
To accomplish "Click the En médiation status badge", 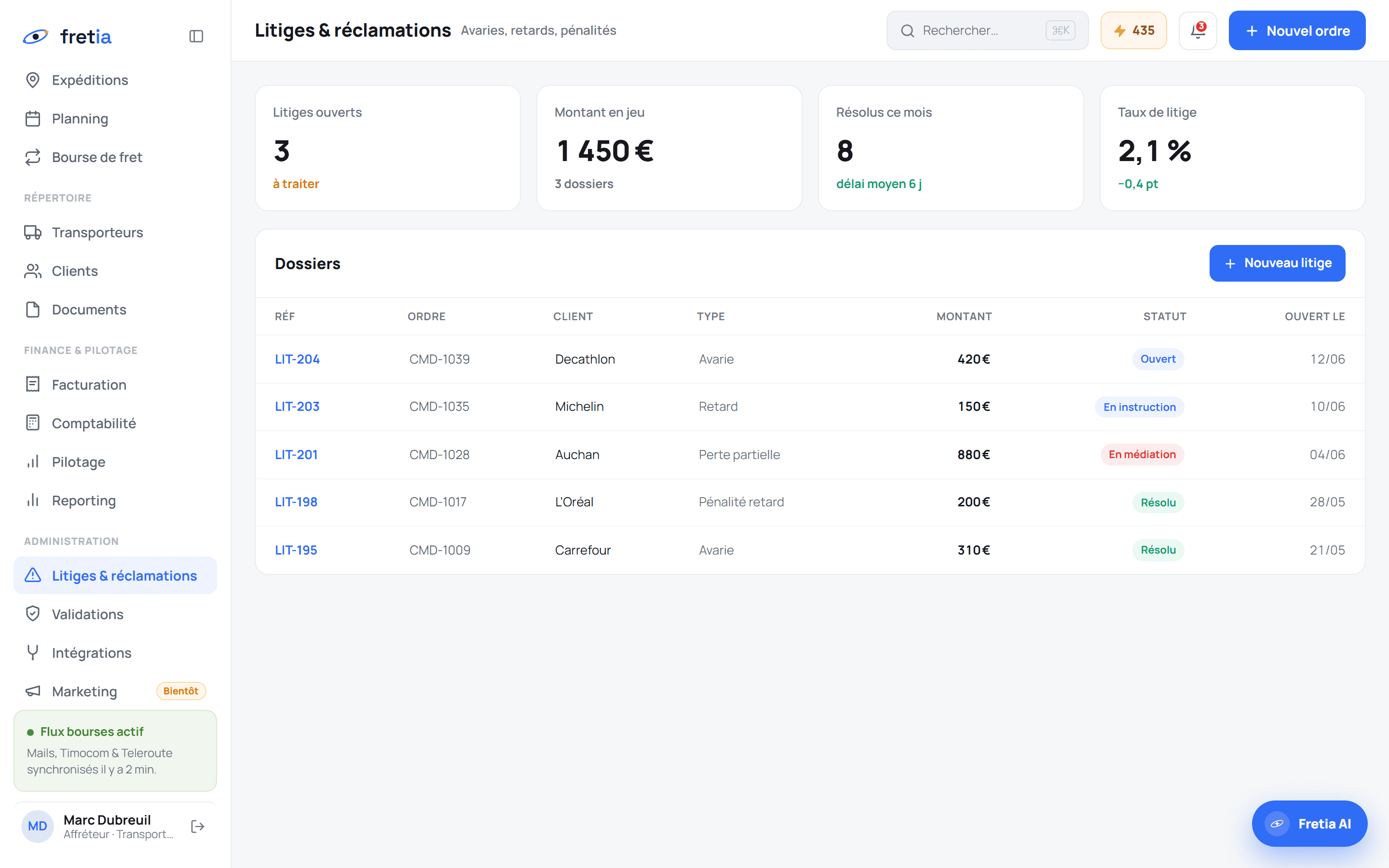I will (x=1142, y=454).
